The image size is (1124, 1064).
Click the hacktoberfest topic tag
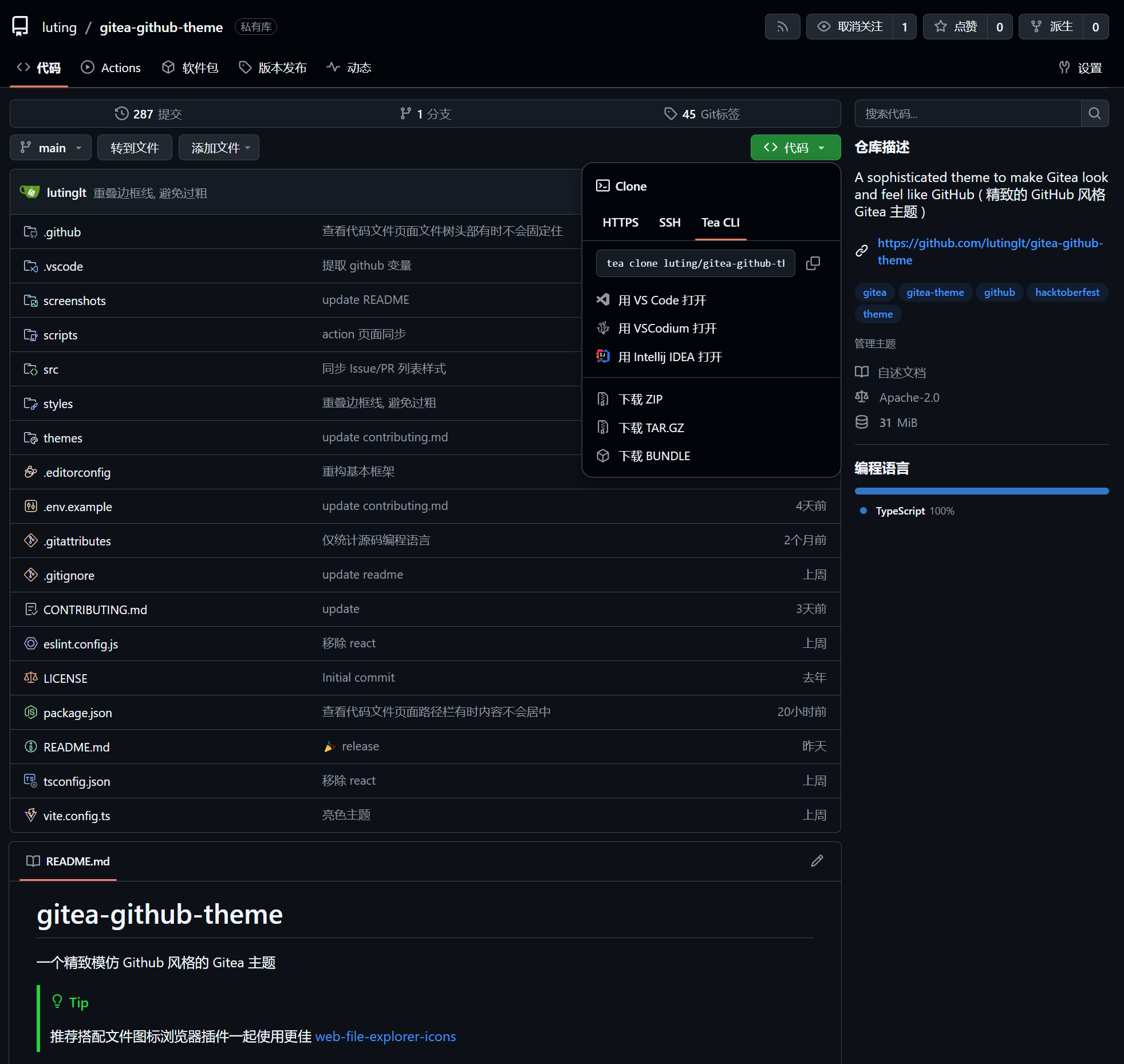(1067, 292)
